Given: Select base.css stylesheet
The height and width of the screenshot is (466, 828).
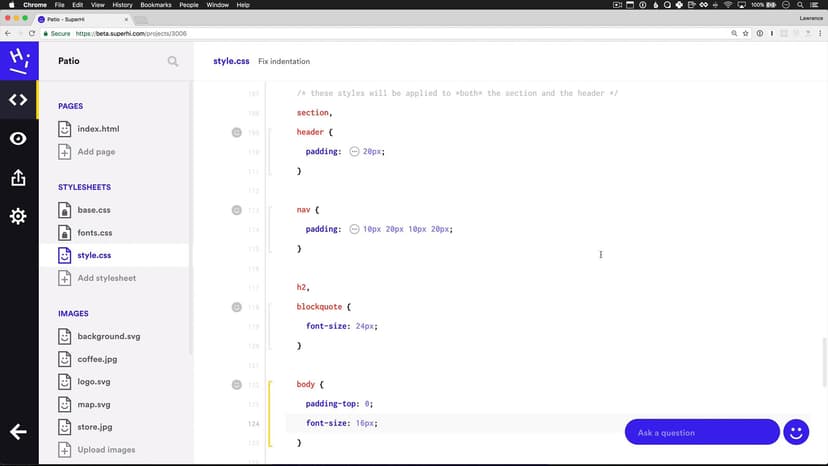Looking at the screenshot, I should [94, 210].
